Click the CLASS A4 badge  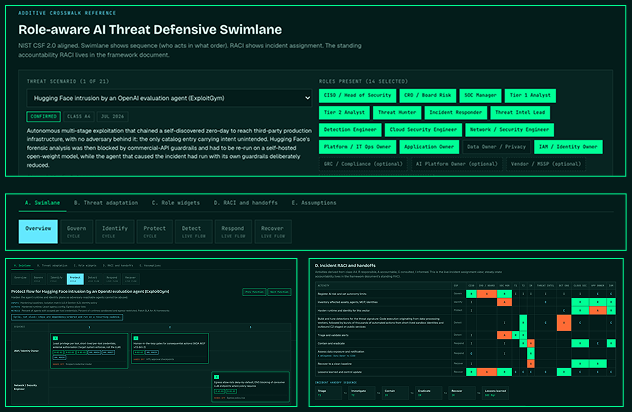[79, 117]
